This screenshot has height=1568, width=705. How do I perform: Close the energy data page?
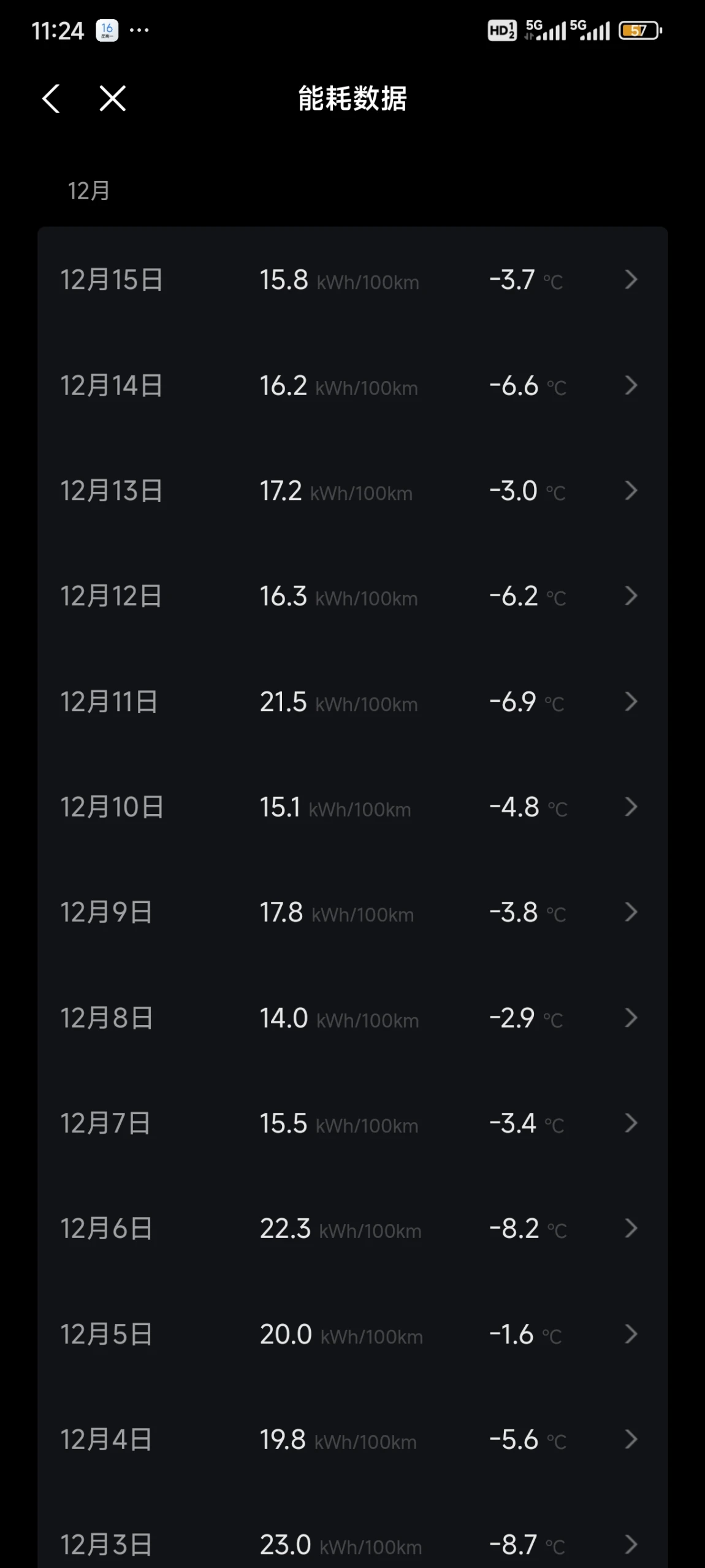[113, 98]
